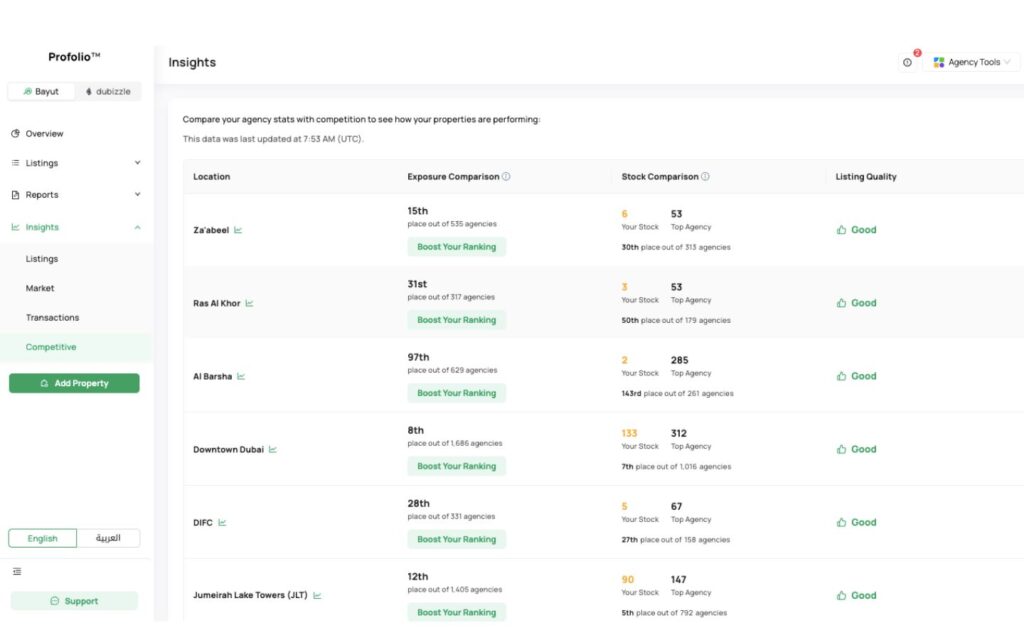Viewport: 1024px width, 640px height.
Task: Click the Agency Tools colored grid icon
Action: click(x=938, y=62)
